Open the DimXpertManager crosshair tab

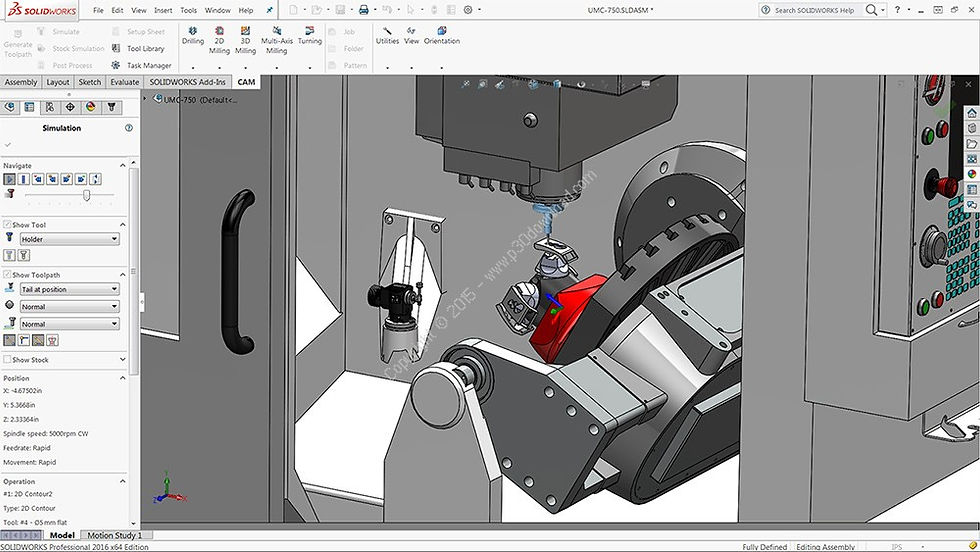pyautogui.click(x=70, y=108)
